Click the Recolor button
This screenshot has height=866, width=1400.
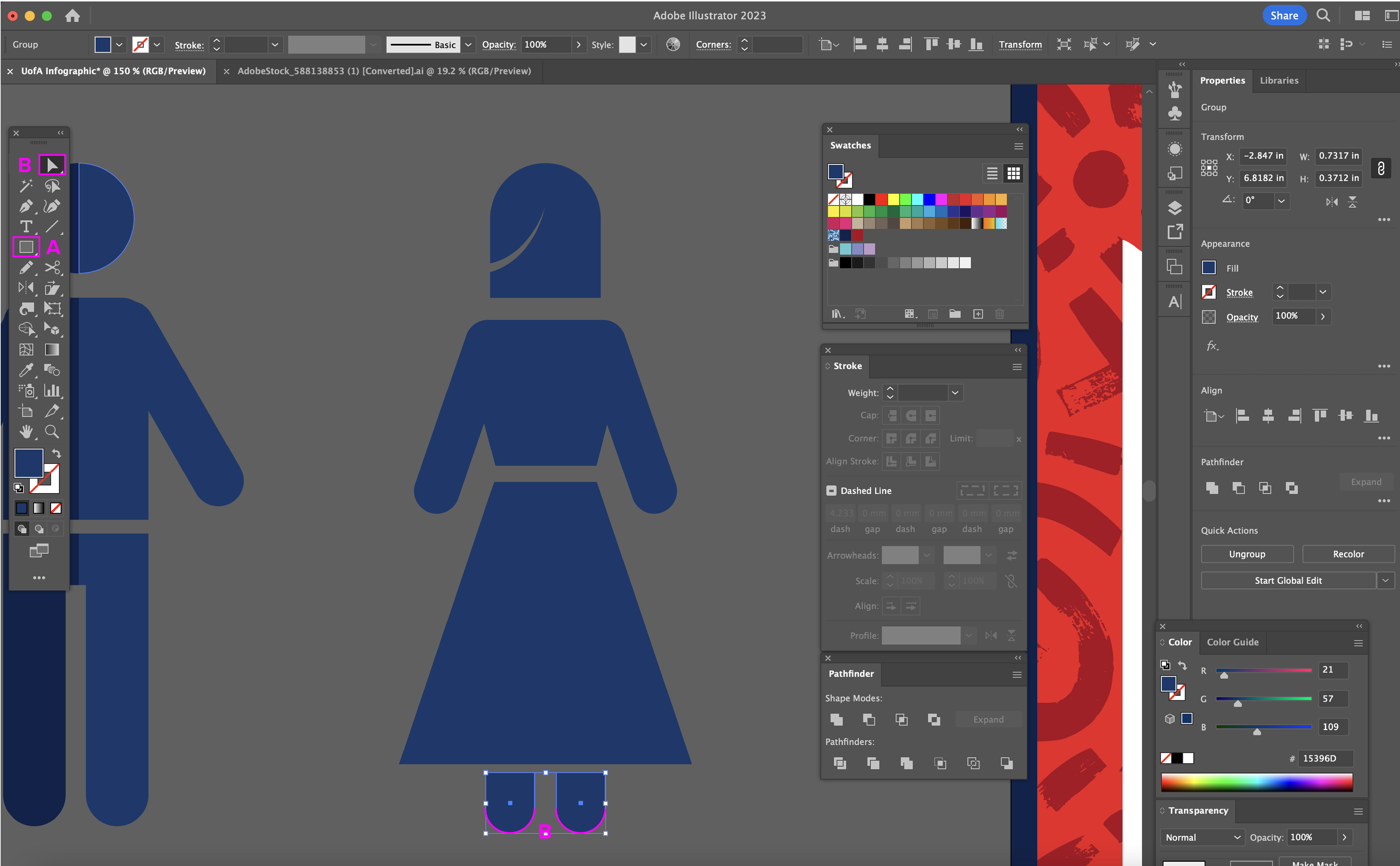click(x=1348, y=554)
